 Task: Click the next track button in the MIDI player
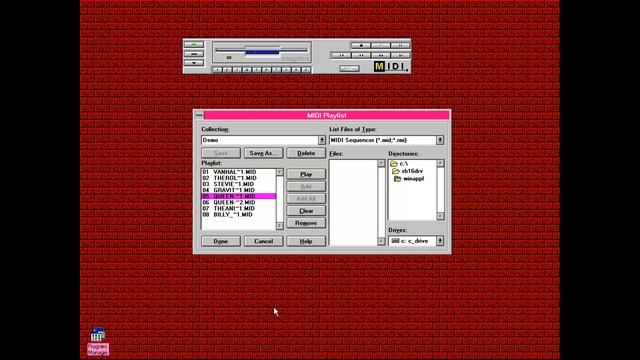[400, 55]
